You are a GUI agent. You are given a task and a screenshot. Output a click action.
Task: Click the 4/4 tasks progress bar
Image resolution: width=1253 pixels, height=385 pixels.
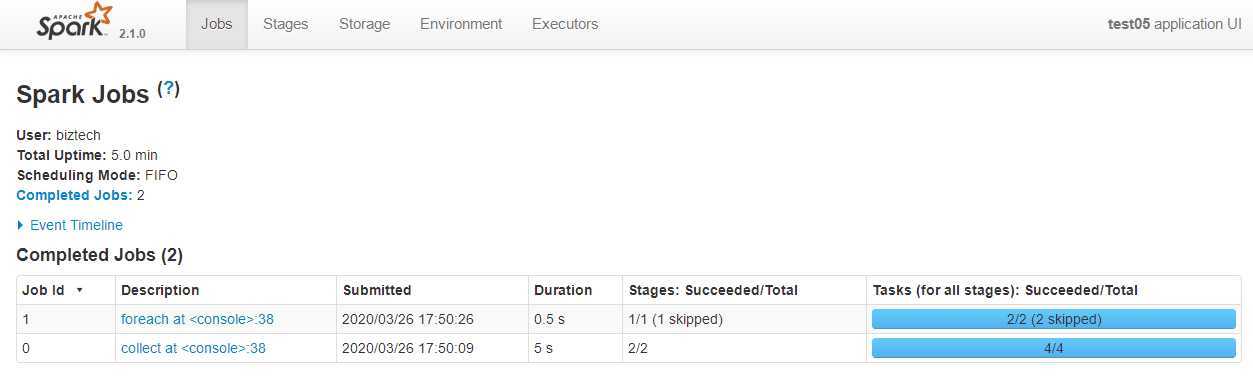coord(1054,348)
